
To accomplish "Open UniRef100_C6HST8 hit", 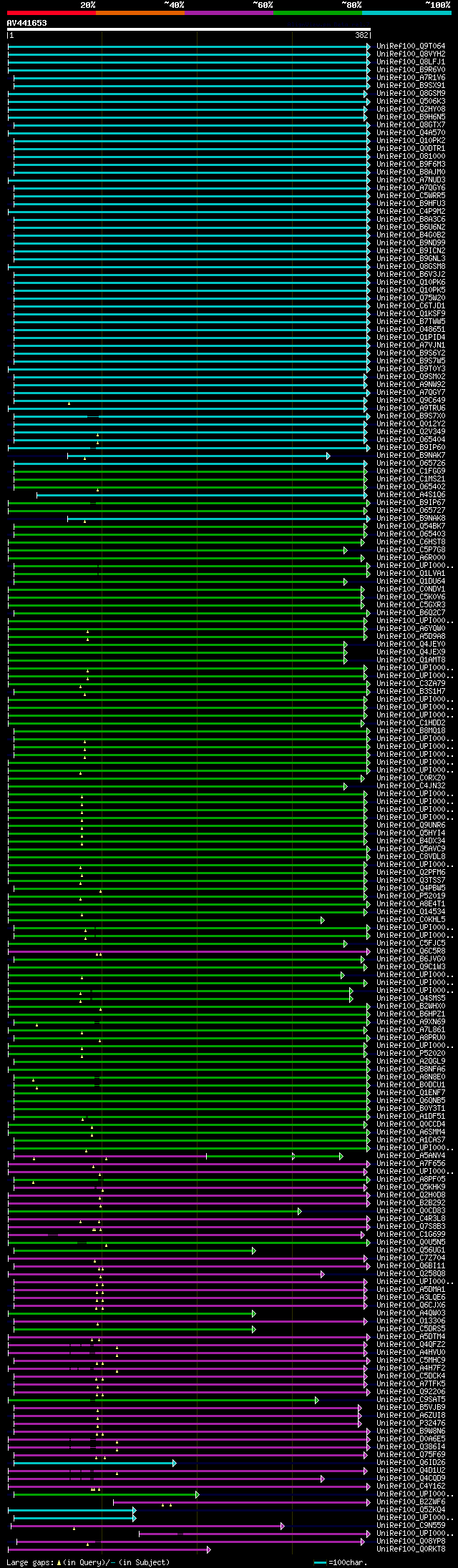I will pos(411,542).
